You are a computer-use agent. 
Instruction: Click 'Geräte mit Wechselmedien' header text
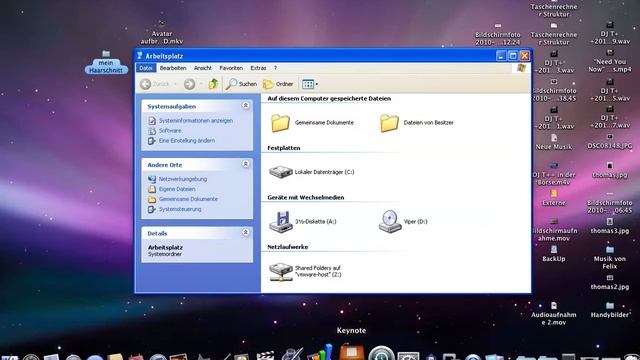pyautogui.click(x=306, y=198)
